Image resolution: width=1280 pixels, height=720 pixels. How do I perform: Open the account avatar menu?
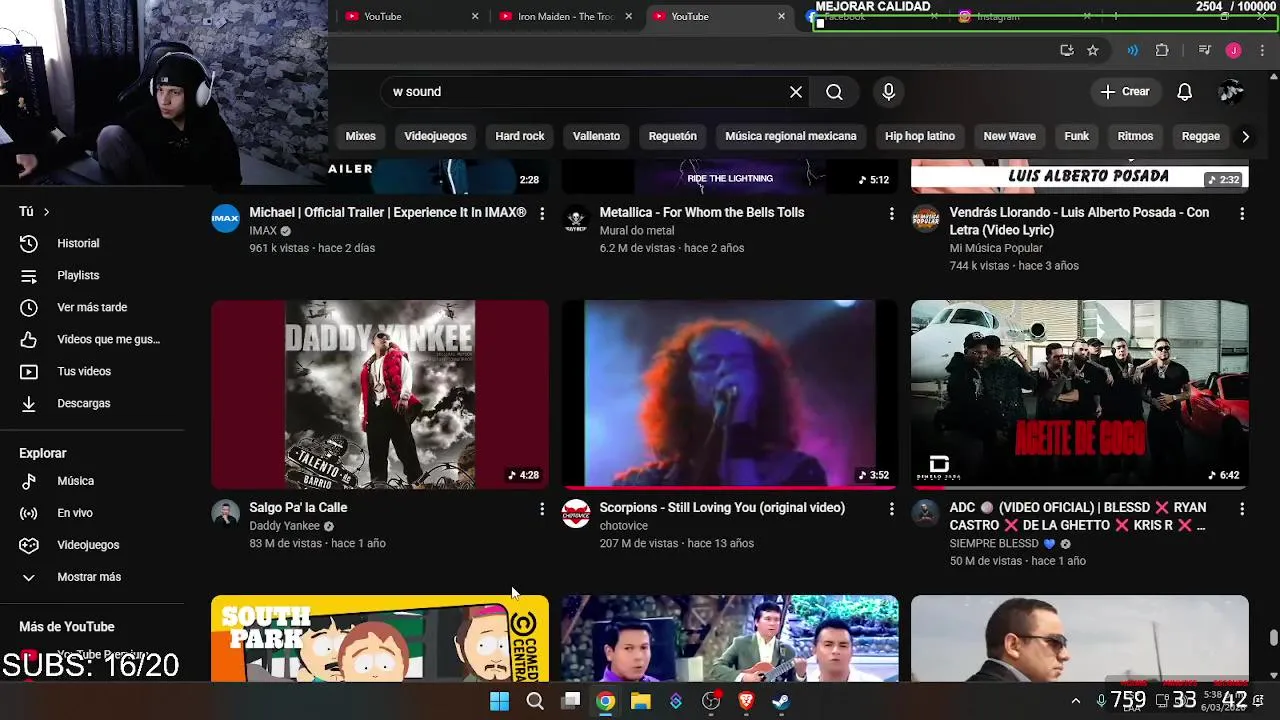click(1231, 92)
